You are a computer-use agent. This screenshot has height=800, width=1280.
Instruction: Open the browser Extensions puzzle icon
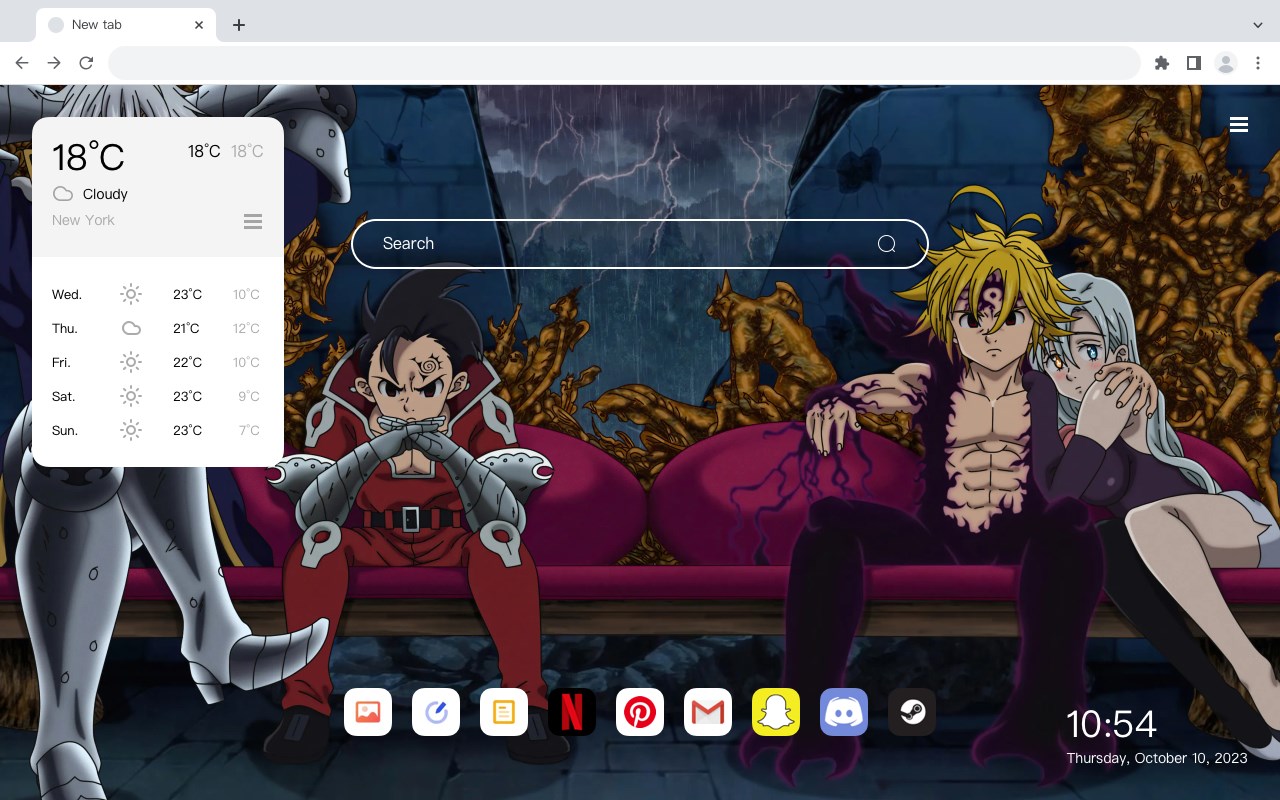1161,63
